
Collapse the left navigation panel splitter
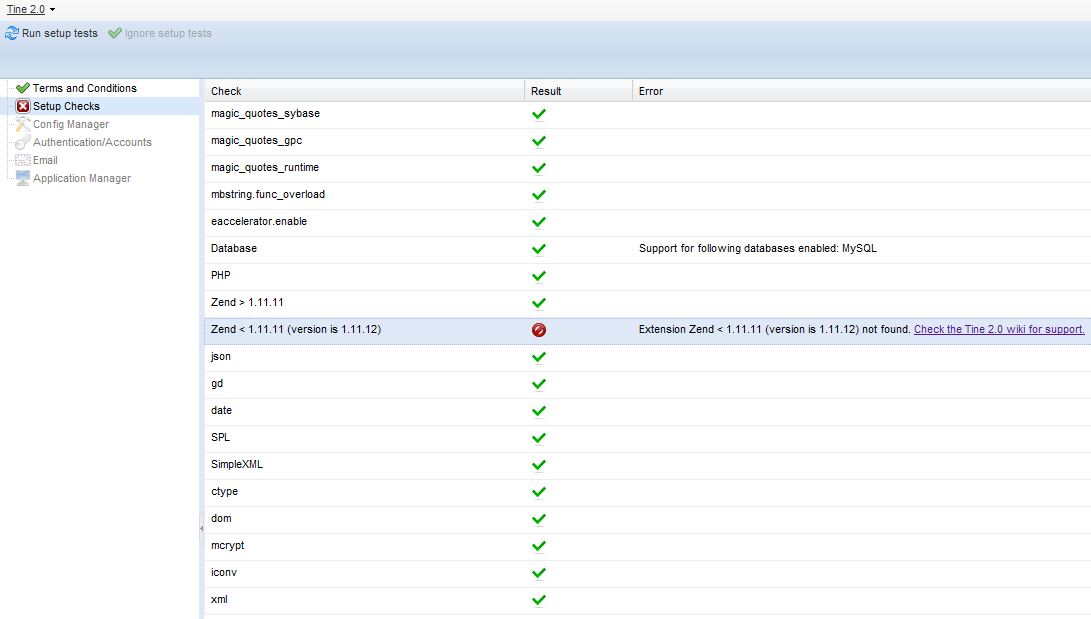[x=201, y=528]
